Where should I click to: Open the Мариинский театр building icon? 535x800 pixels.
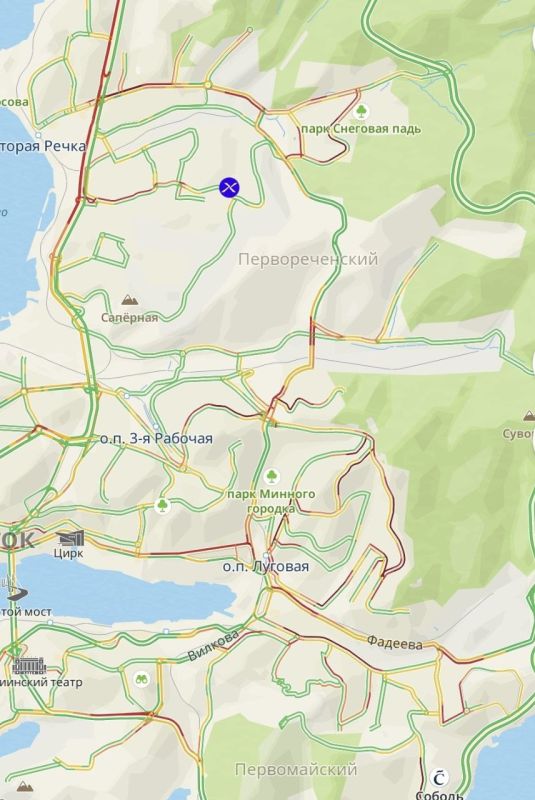(x=30, y=666)
